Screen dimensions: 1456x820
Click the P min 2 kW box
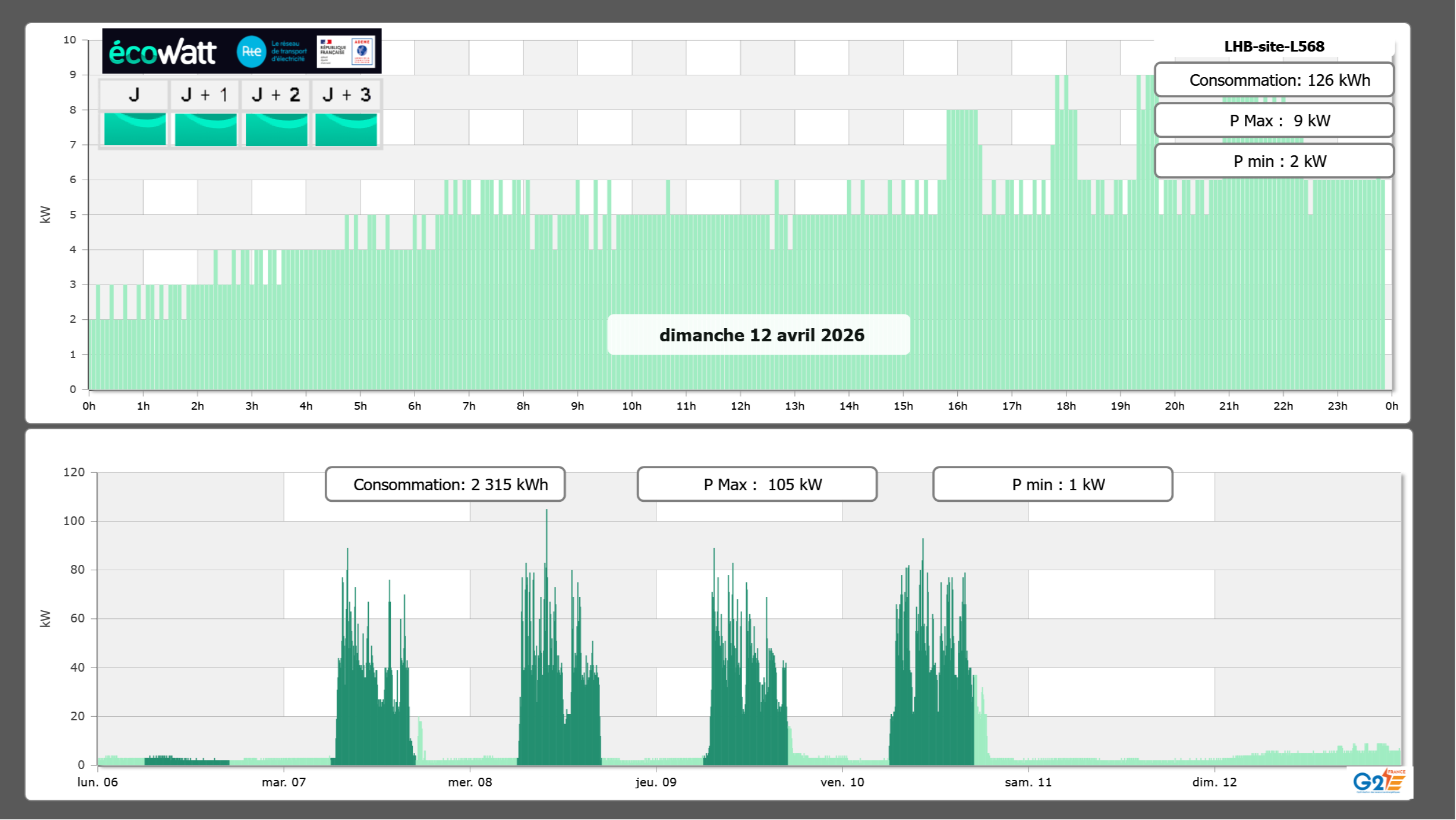click(x=1274, y=161)
